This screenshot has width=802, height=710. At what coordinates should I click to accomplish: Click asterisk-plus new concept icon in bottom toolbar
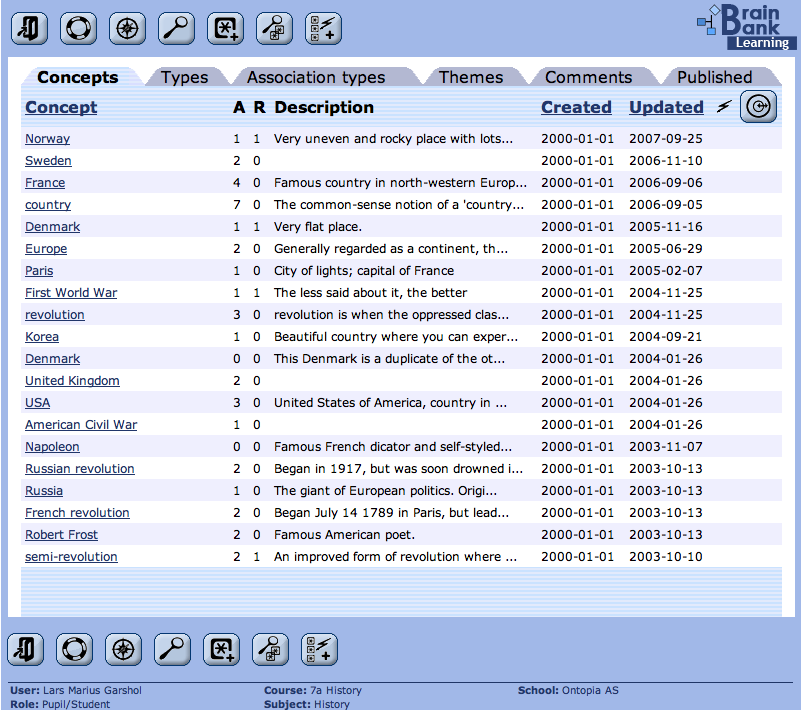pos(221,650)
